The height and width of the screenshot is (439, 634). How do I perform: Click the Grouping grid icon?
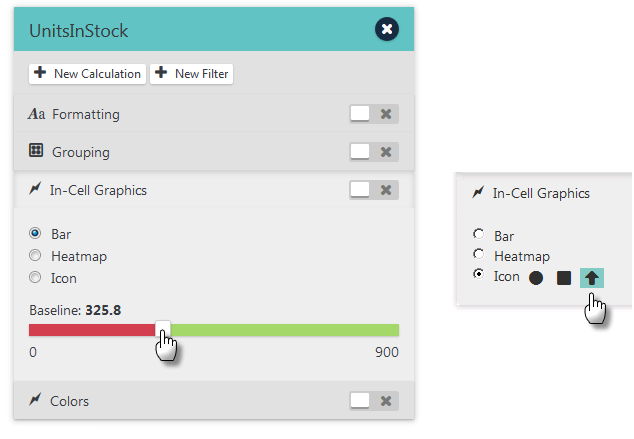click(36, 150)
